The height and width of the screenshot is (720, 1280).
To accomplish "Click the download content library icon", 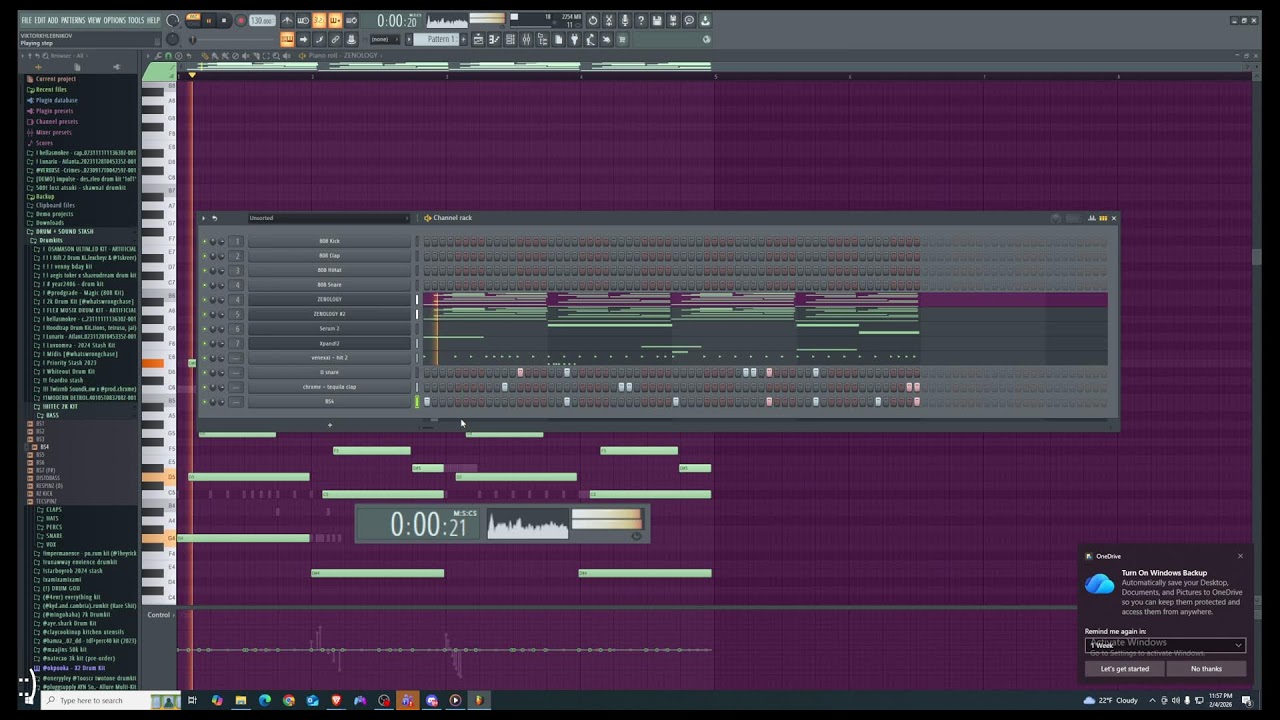I will (705, 20).
